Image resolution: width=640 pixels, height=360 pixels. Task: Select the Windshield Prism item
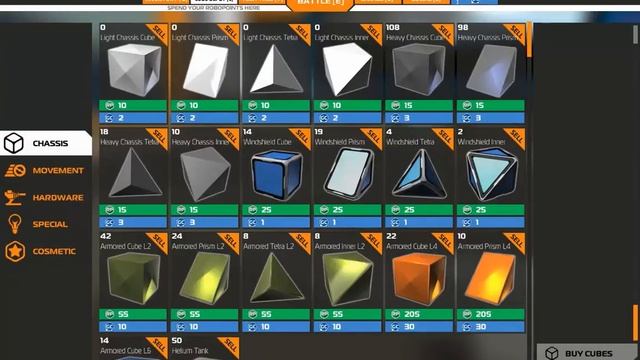pyautogui.click(x=347, y=178)
